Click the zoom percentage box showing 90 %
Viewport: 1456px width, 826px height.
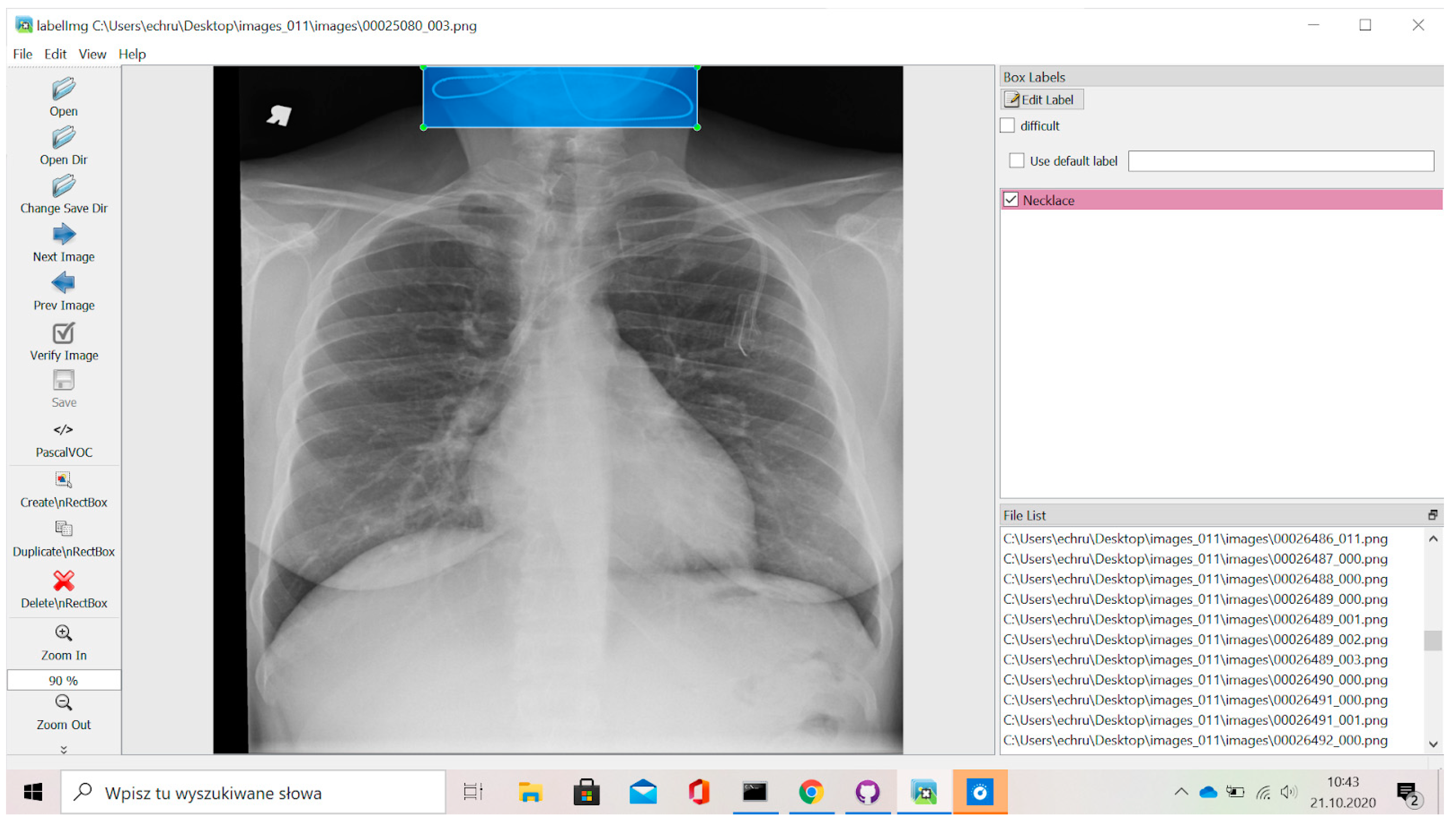pos(64,680)
